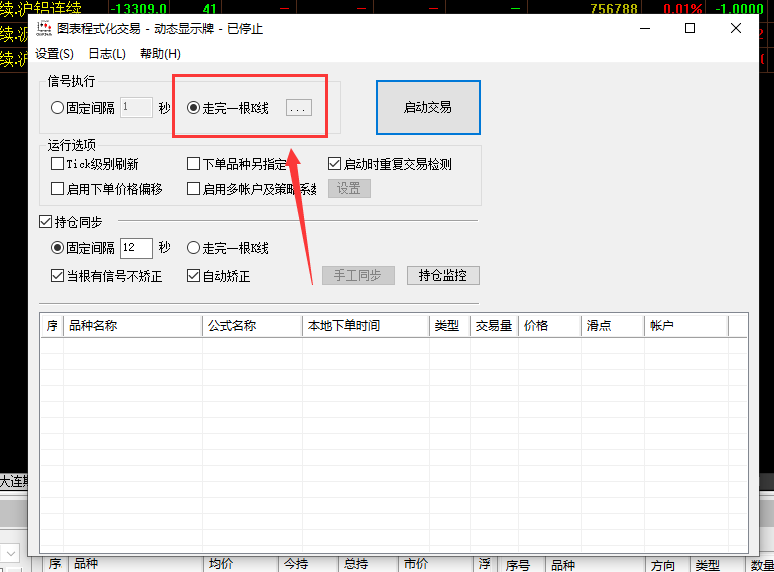Viewport: 774px width, 572px height.
Task: Select 走完一根K线 radio under 持仓同步
Action: pyautogui.click(x=194, y=248)
